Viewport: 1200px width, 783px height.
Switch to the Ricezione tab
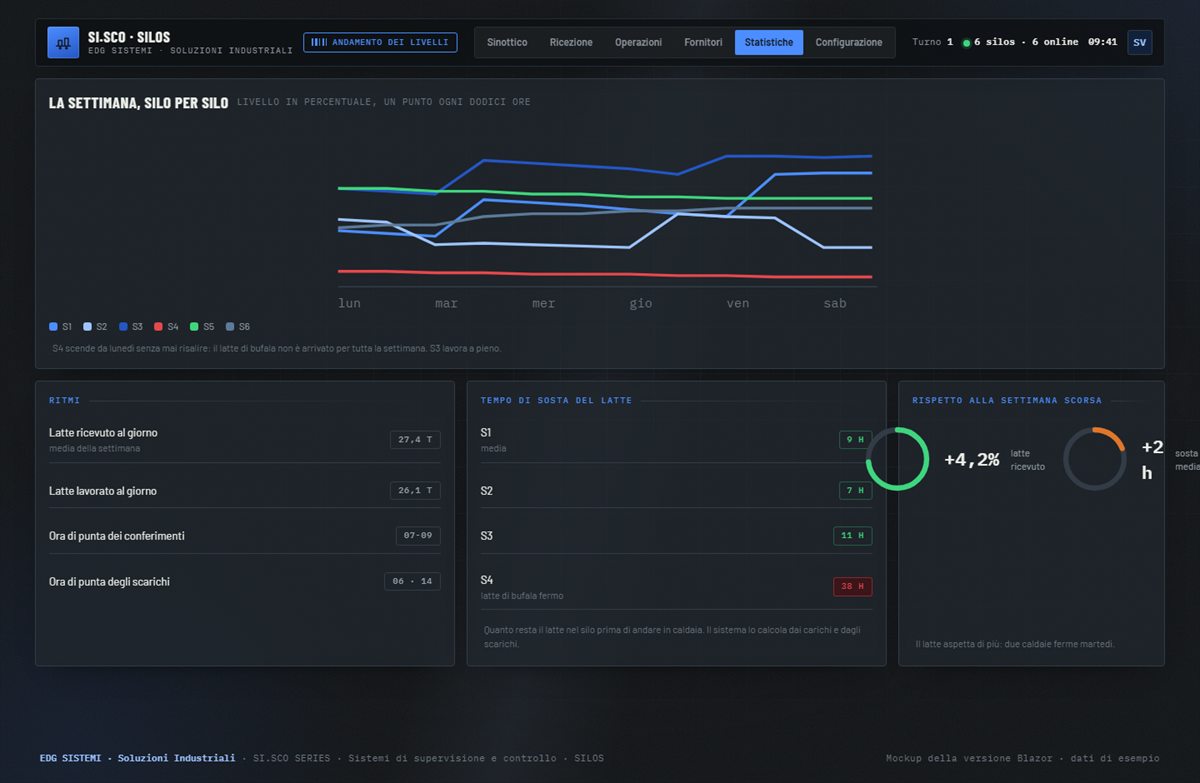coord(571,42)
